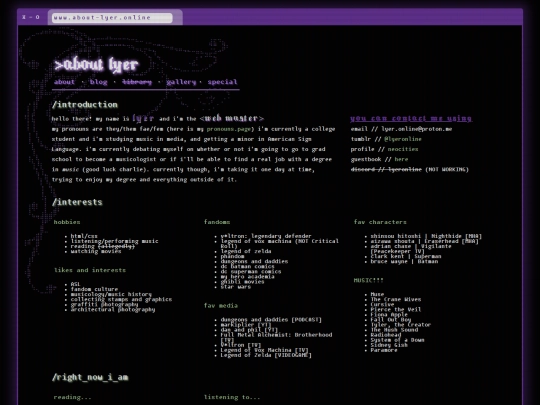
Task: Click the 'fav characters' subheading
Action: tap(380, 222)
